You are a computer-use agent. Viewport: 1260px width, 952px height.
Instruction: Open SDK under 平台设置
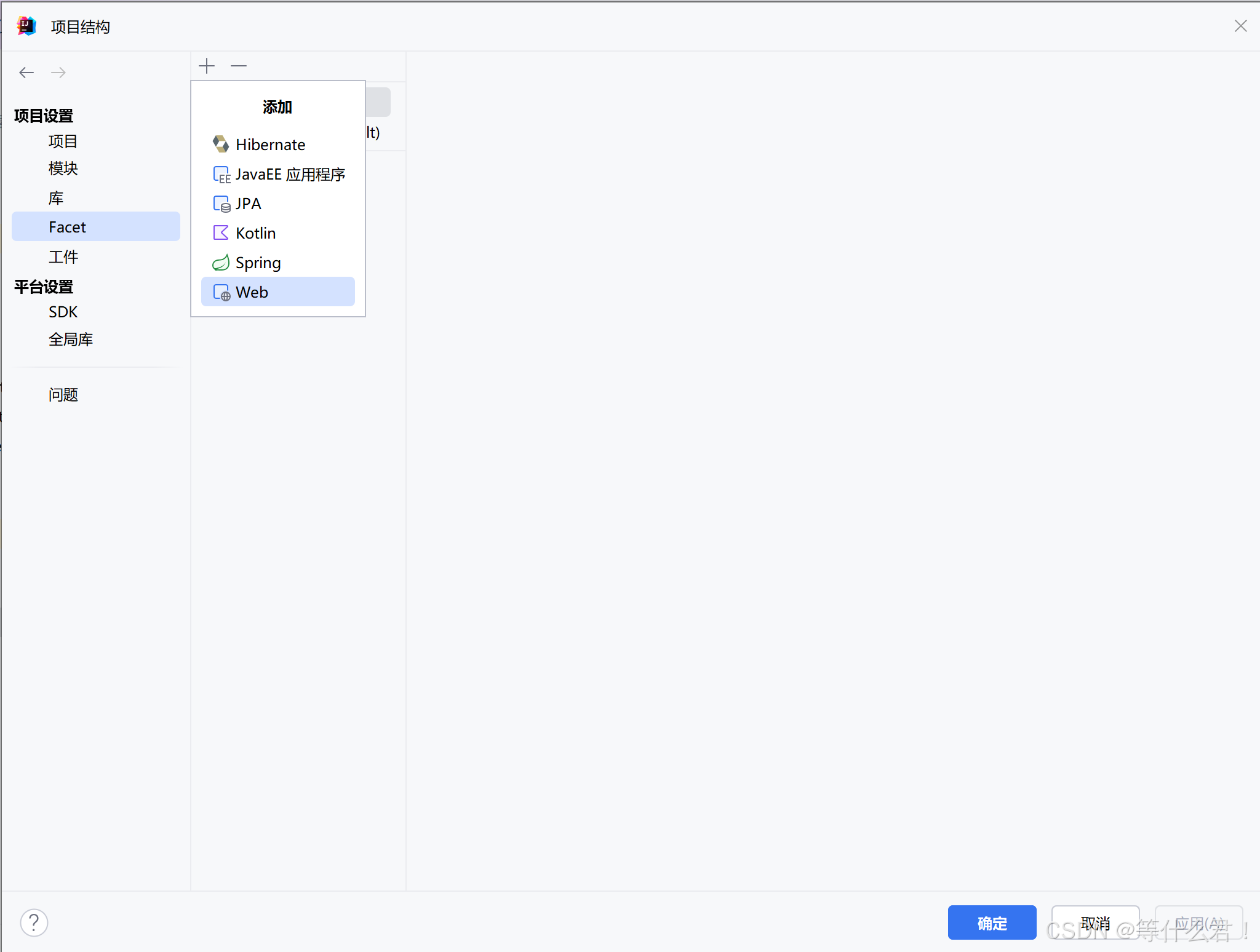pos(63,312)
